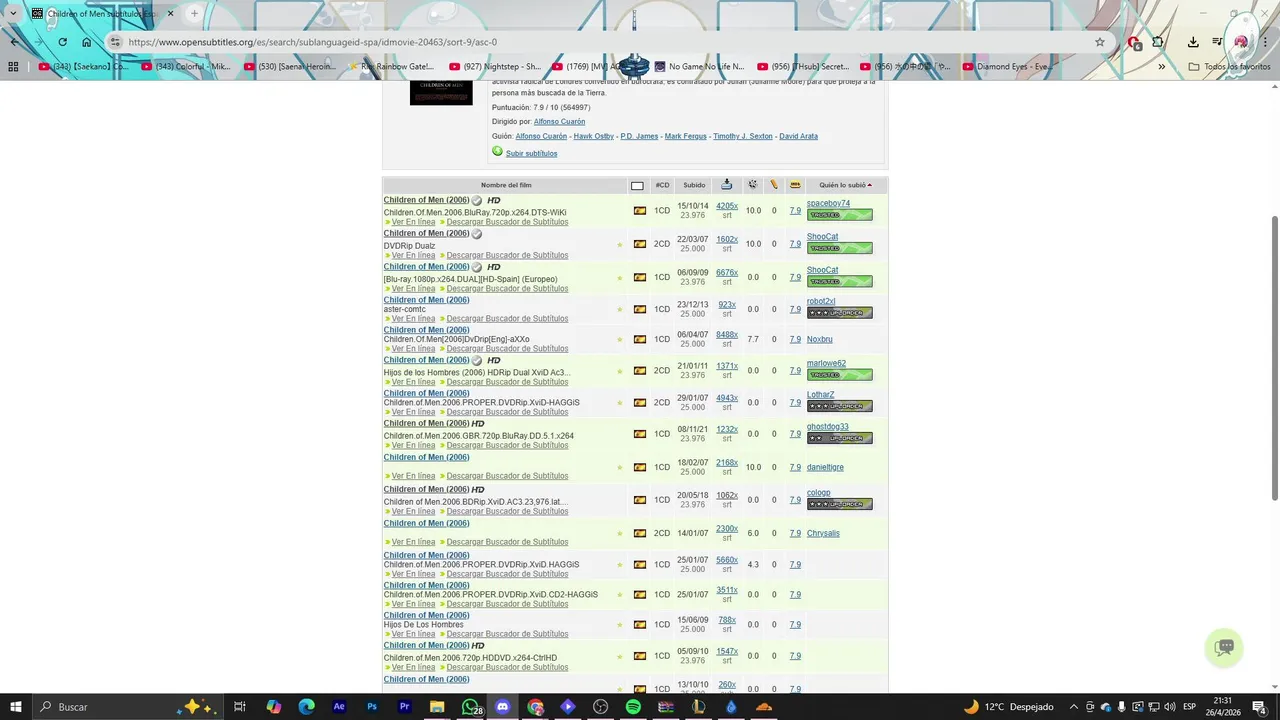Click the flag icon in the DVDRip Dualz row
1280x720 pixels.
pyautogui.click(x=639, y=244)
